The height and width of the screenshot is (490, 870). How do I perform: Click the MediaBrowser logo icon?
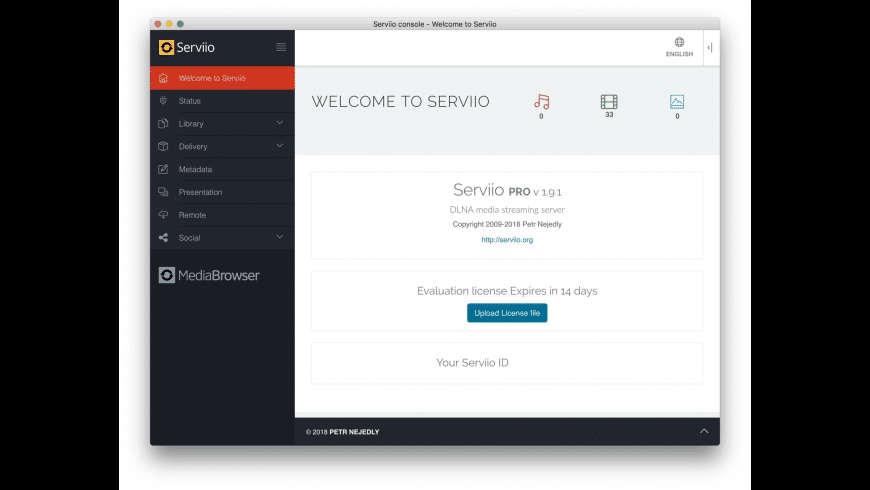point(166,275)
